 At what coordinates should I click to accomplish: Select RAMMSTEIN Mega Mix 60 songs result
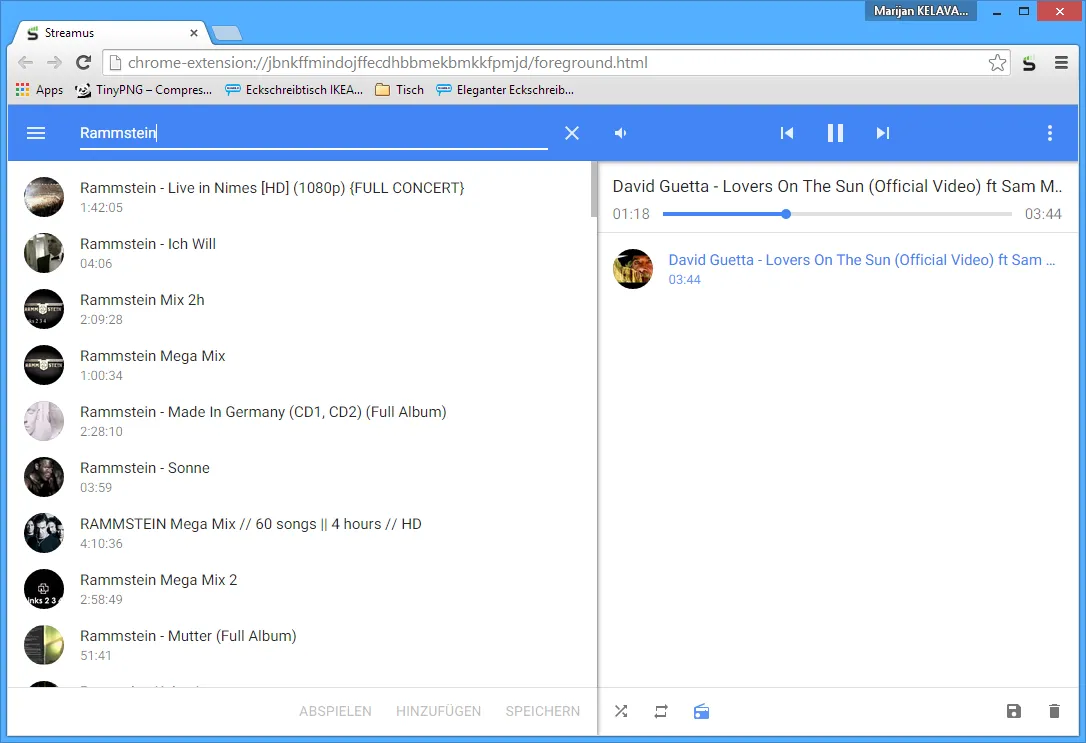tap(299, 533)
